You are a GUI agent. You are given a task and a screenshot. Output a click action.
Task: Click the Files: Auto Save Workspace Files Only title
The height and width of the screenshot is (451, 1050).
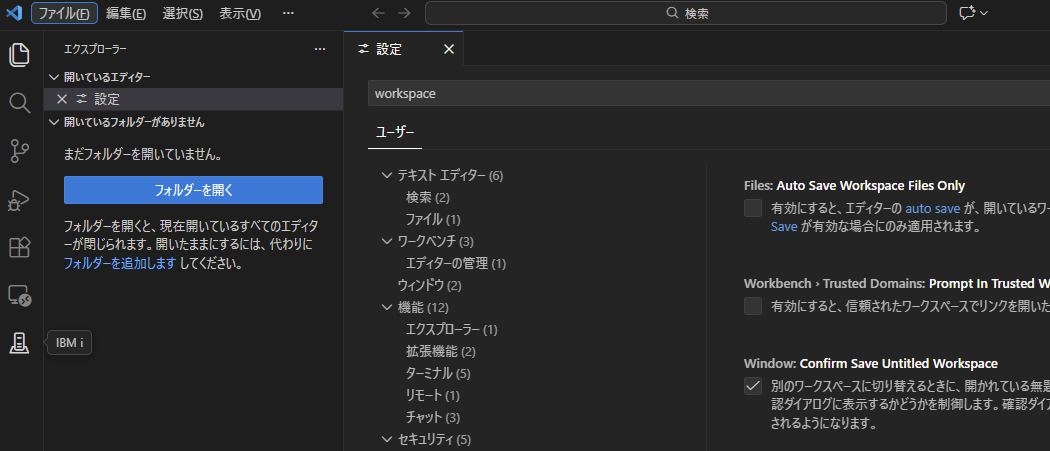[854, 186]
